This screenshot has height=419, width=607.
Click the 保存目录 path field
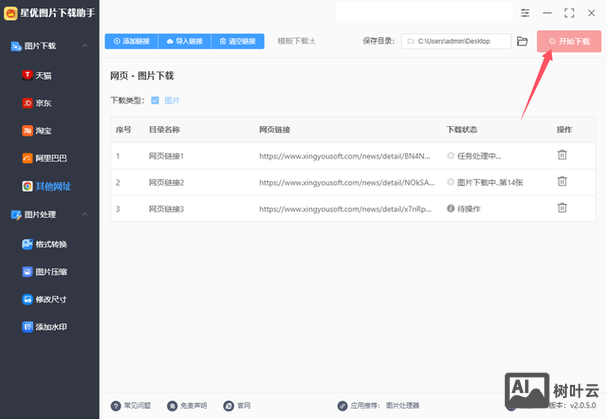pos(456,41)
